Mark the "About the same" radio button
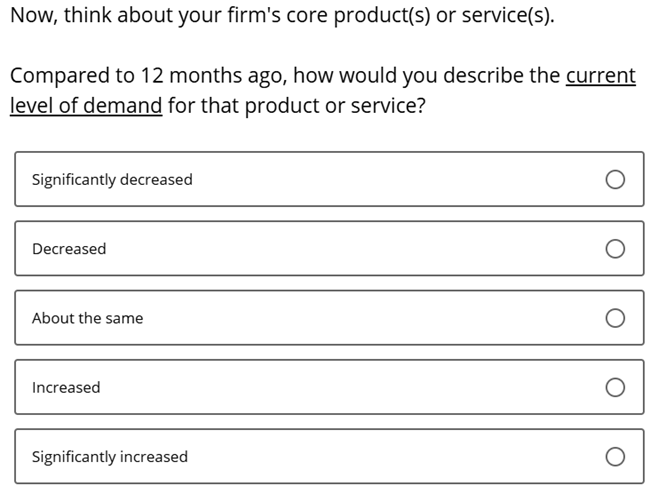The height and width of the screenshot is (494, 650). coord(615,318)
